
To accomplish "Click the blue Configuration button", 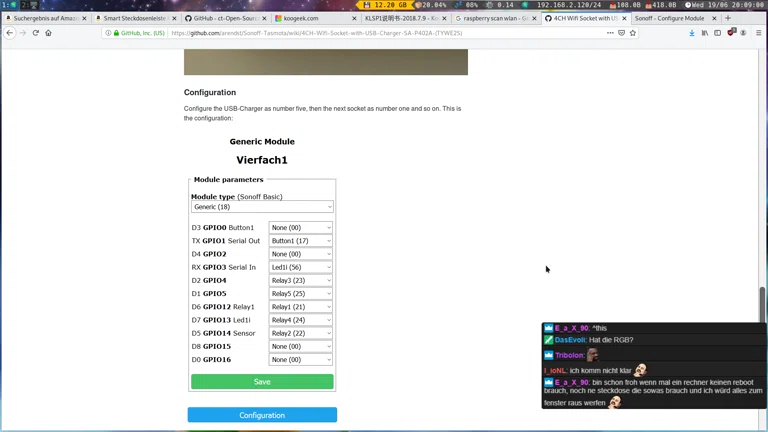I will [x=262, y=415].
